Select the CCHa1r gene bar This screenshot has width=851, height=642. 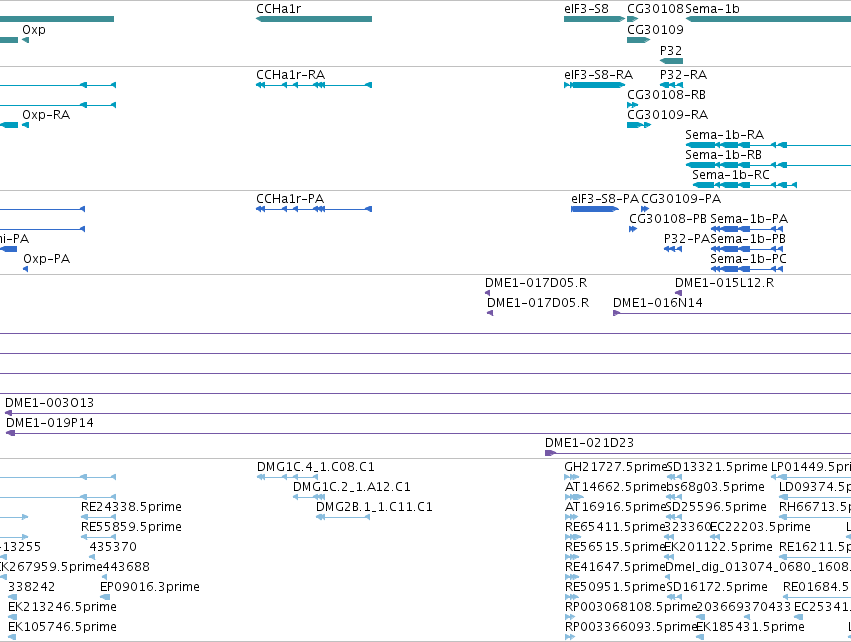(314, 19)
